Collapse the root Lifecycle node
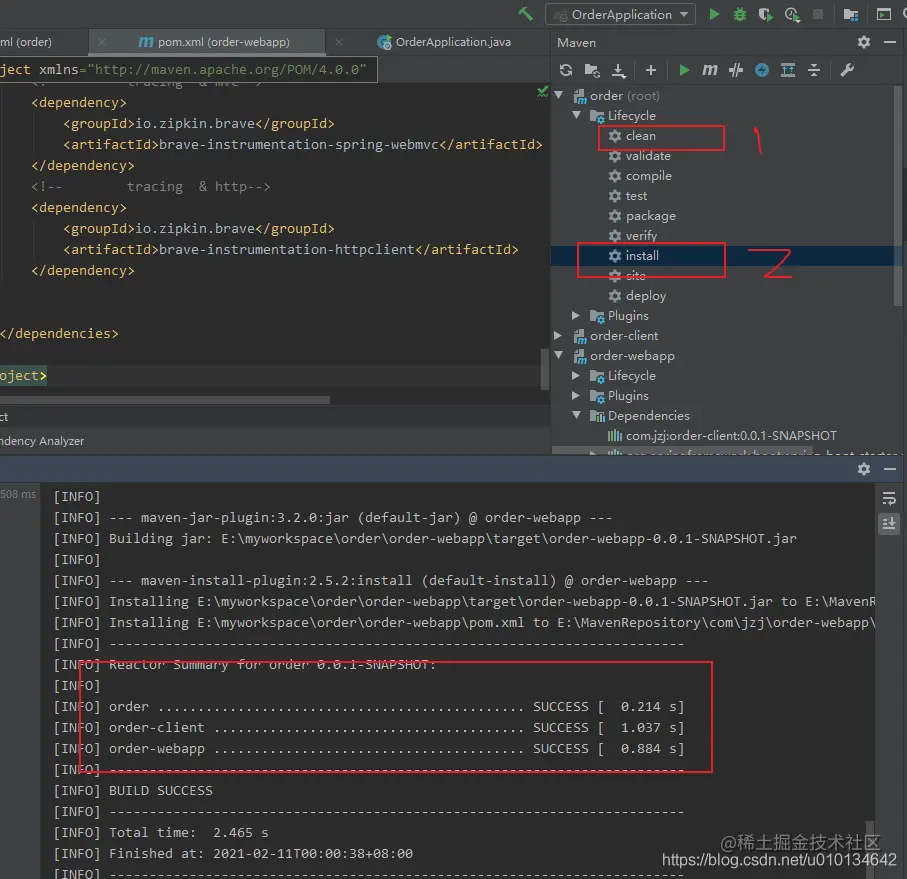This screenshot has height=879, width=907. coord(577,115)
